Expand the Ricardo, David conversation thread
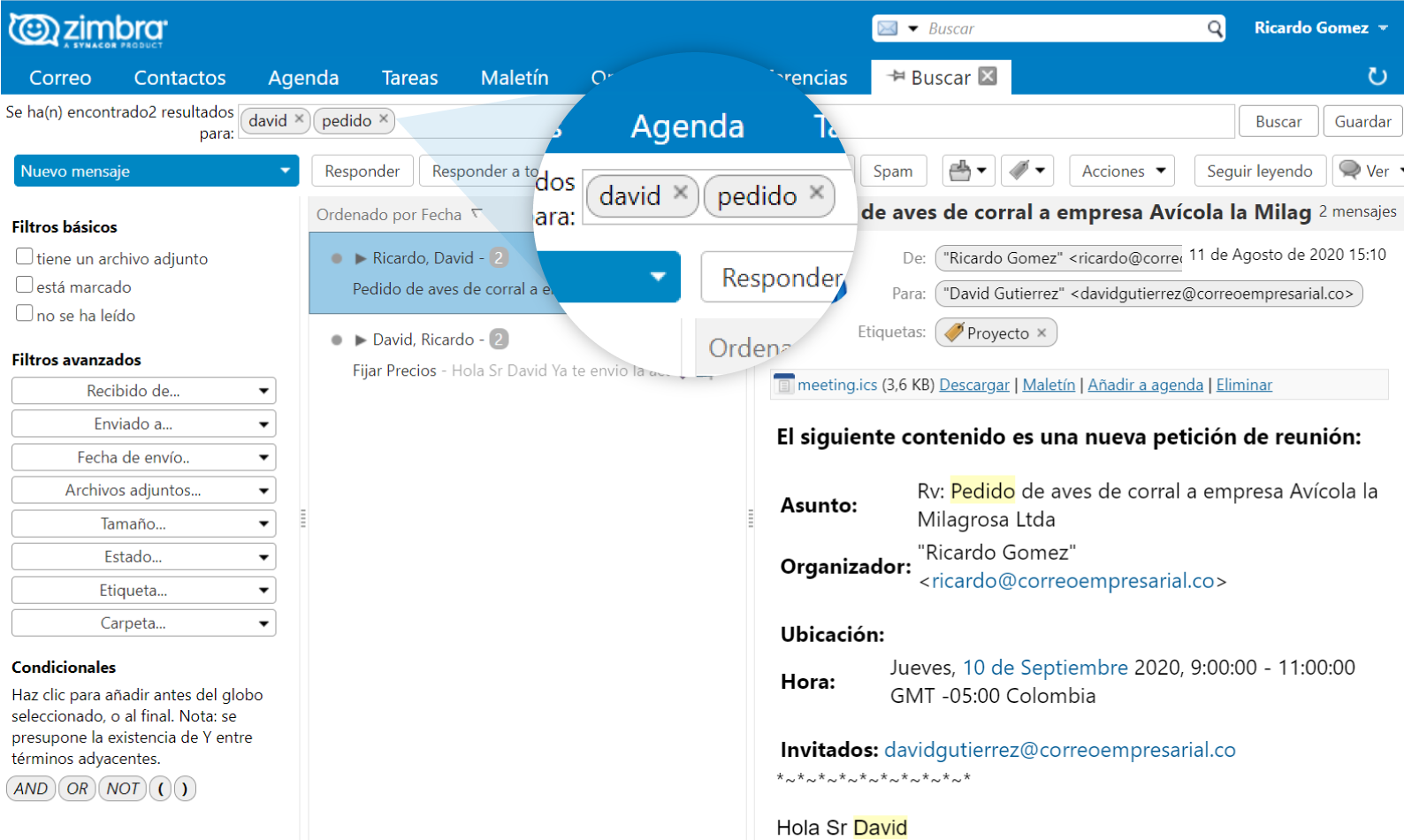This screenshot has height=840, width=1404. 360,258
